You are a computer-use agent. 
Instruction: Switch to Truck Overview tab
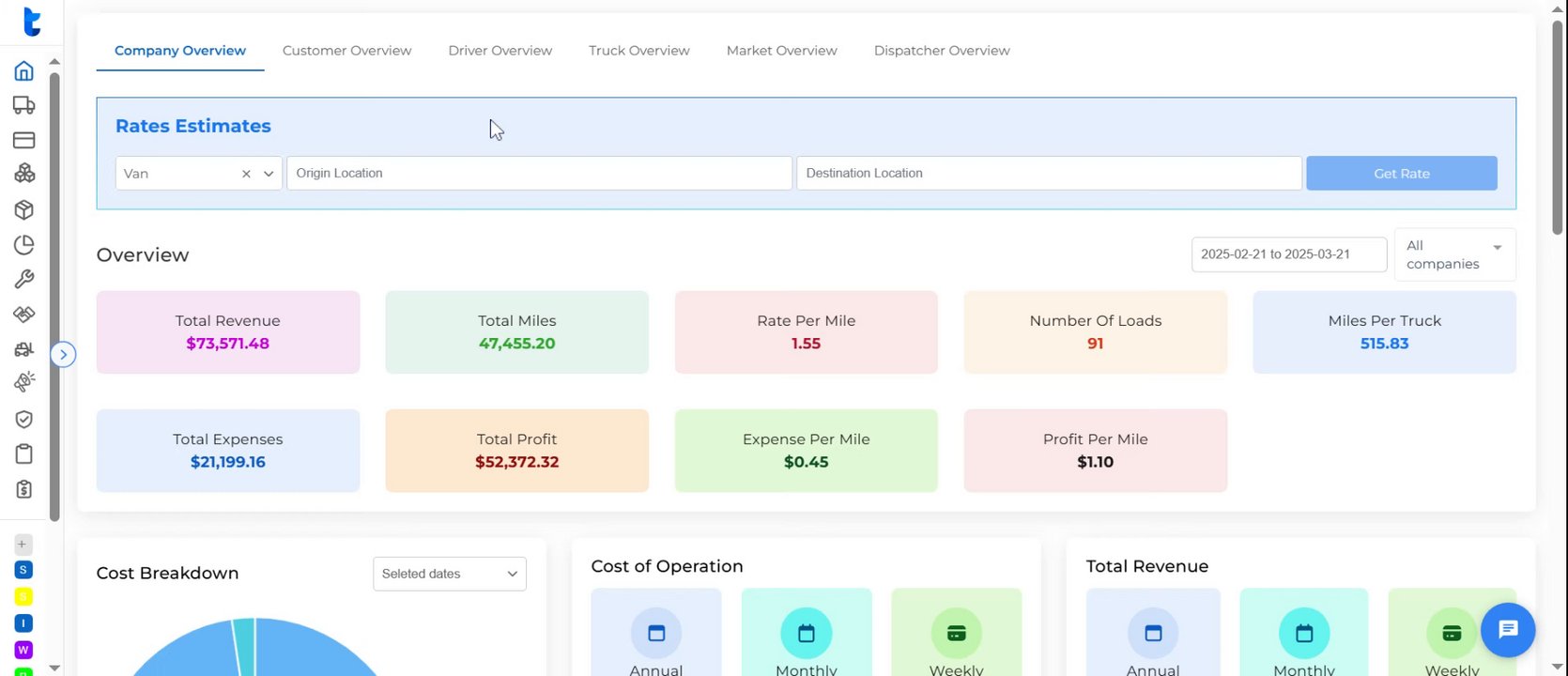pyautogui.click(x=639, y=51)
